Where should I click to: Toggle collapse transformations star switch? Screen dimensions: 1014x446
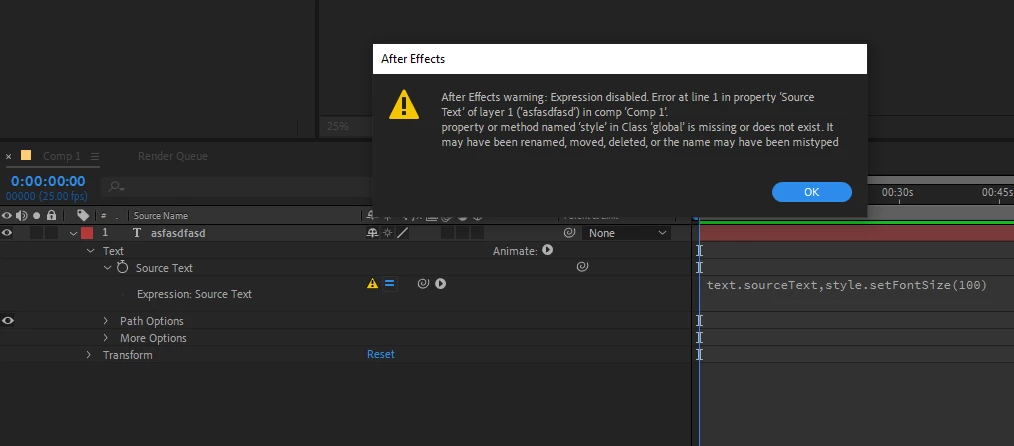[x=387, y=233]
